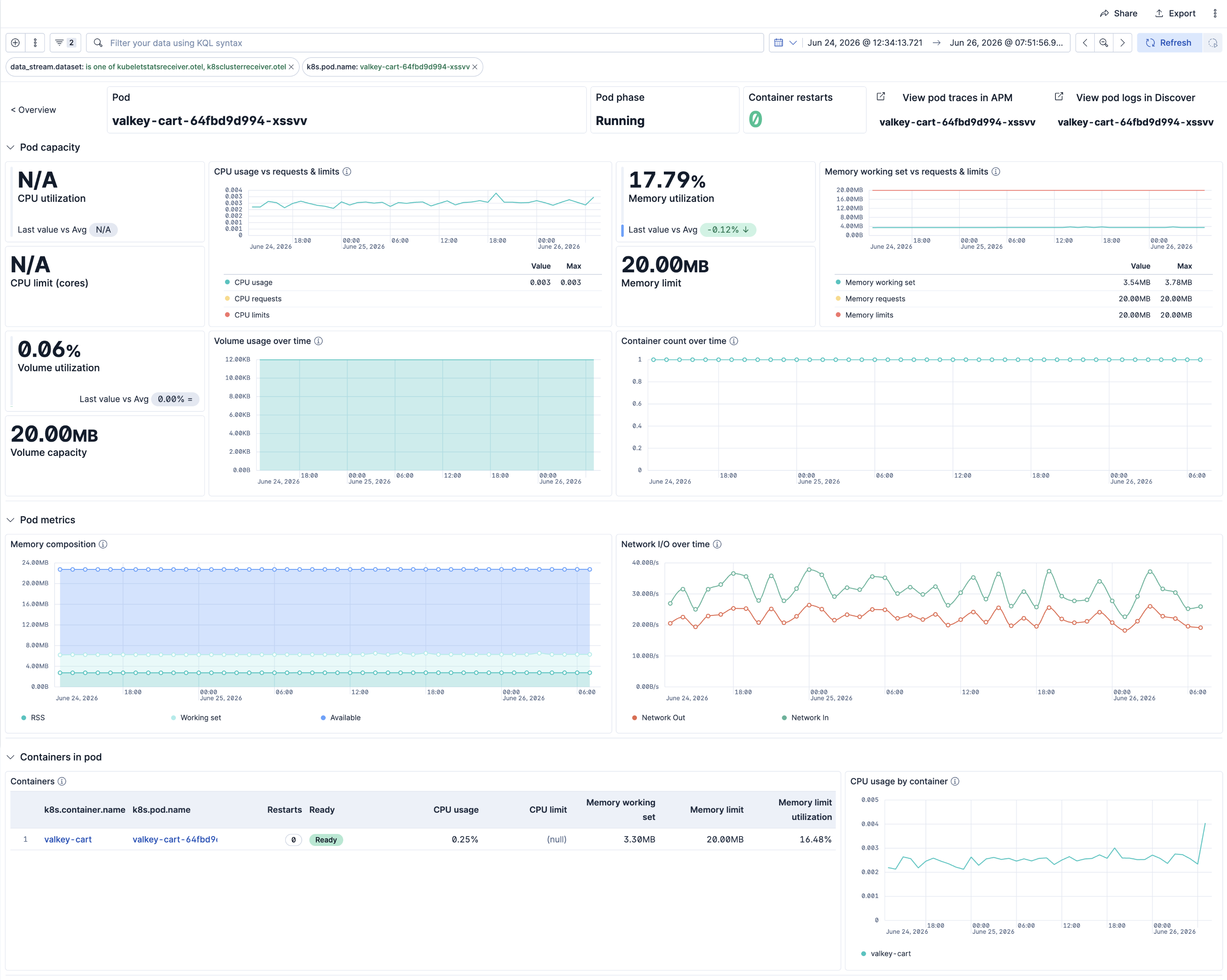Open the date picker dropdown chevron
The image size is (1227, 980).
point(793,43)
